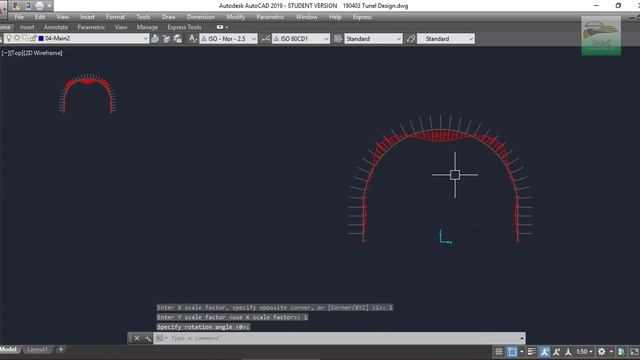
Task: Open the workspace gear dropdown arrow
Action: tap(611, 351)
